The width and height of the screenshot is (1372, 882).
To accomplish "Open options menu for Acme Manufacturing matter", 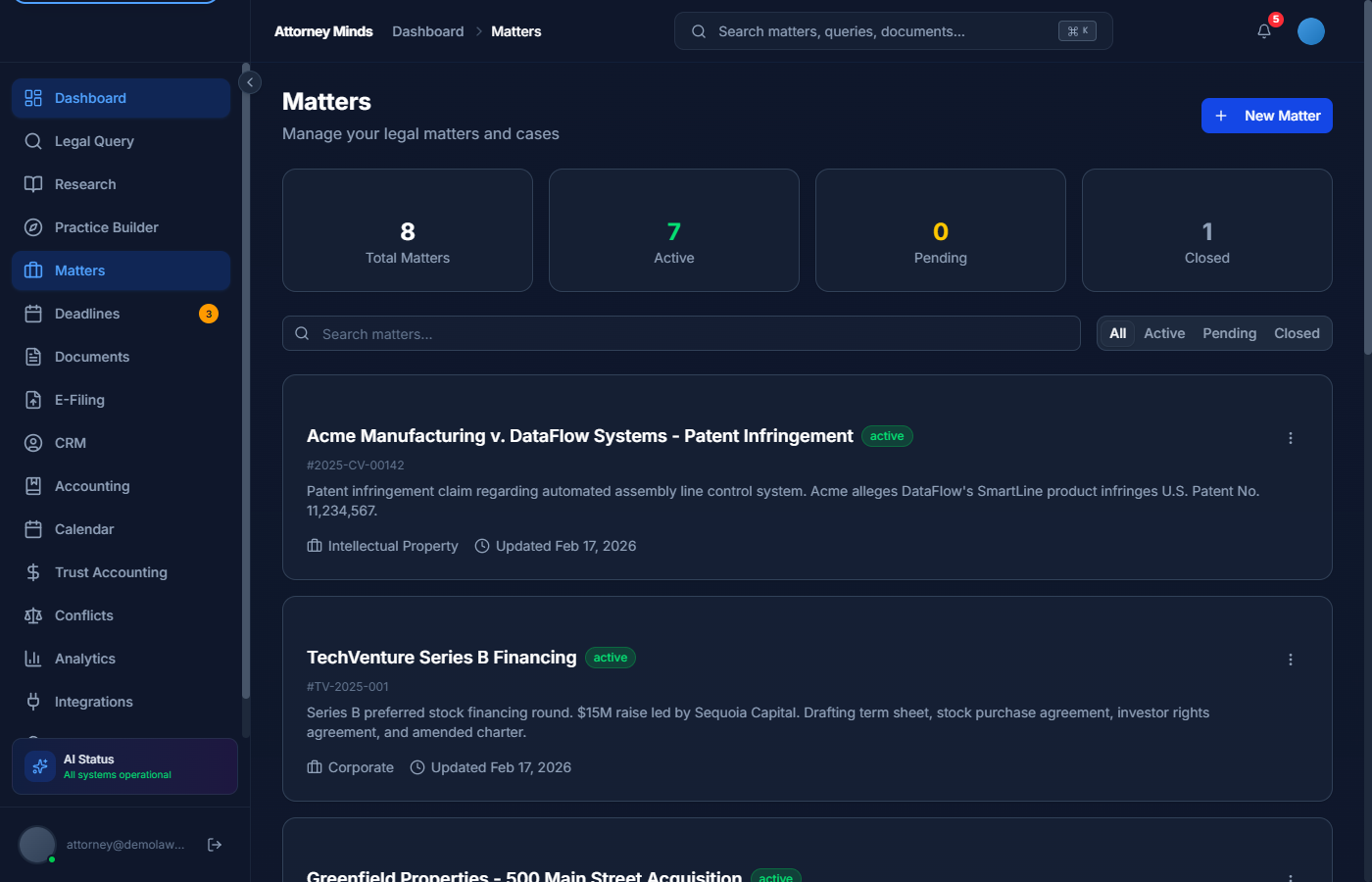I will 1290,438.
